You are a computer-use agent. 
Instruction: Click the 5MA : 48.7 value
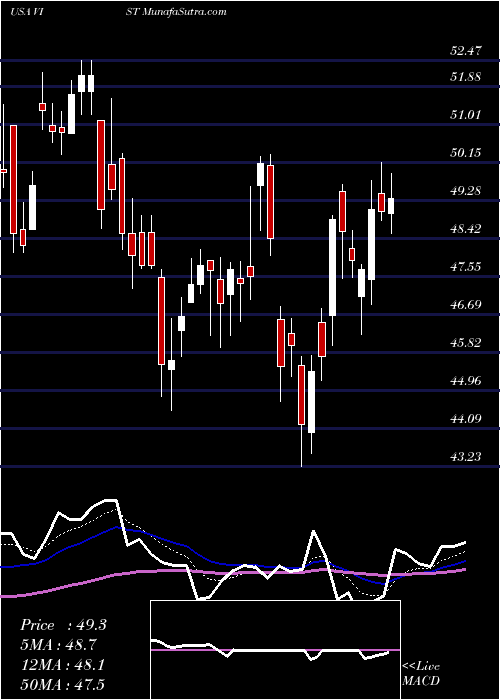pos(59,645)
